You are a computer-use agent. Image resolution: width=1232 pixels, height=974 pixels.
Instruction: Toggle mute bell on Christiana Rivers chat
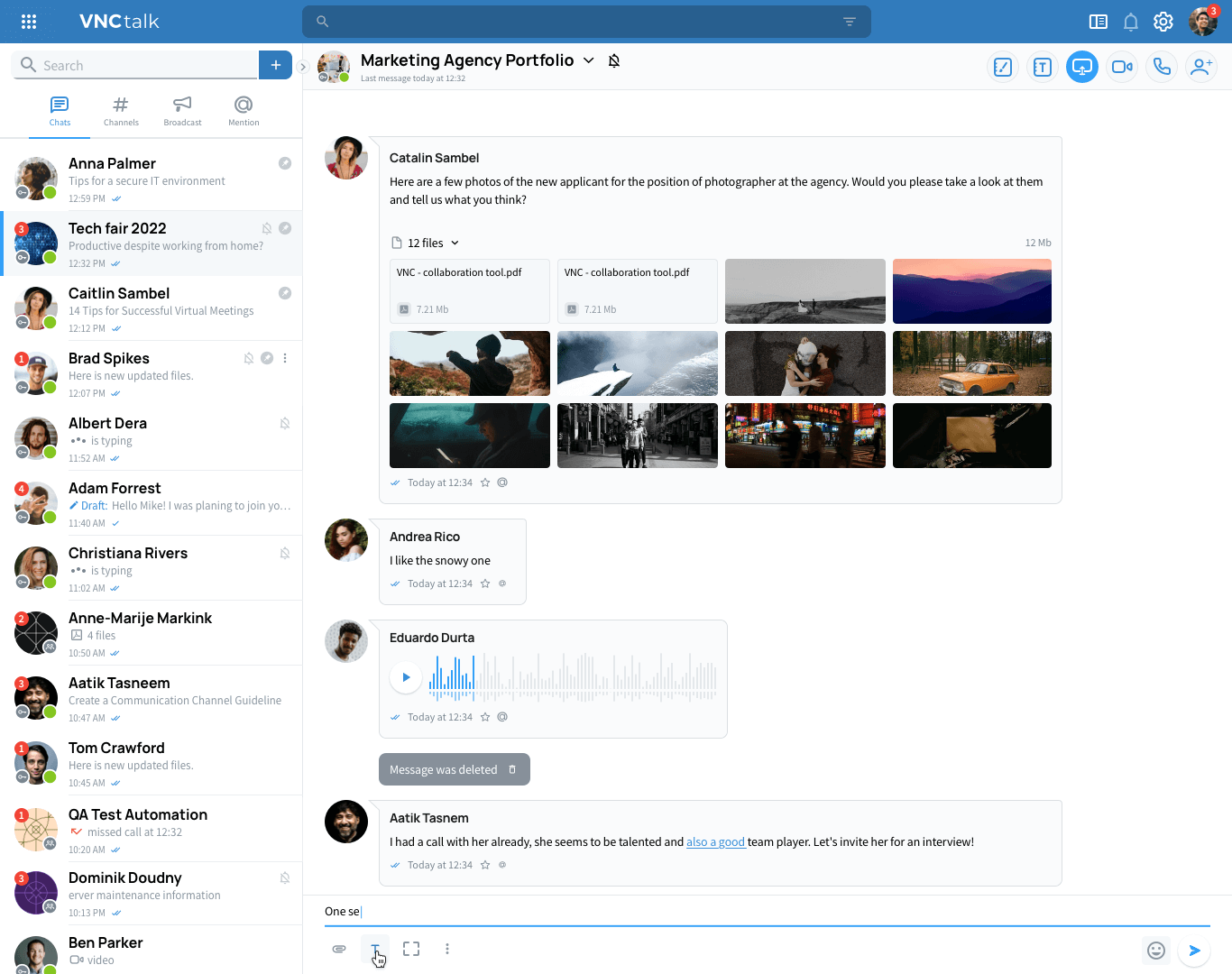pos(285,553)
